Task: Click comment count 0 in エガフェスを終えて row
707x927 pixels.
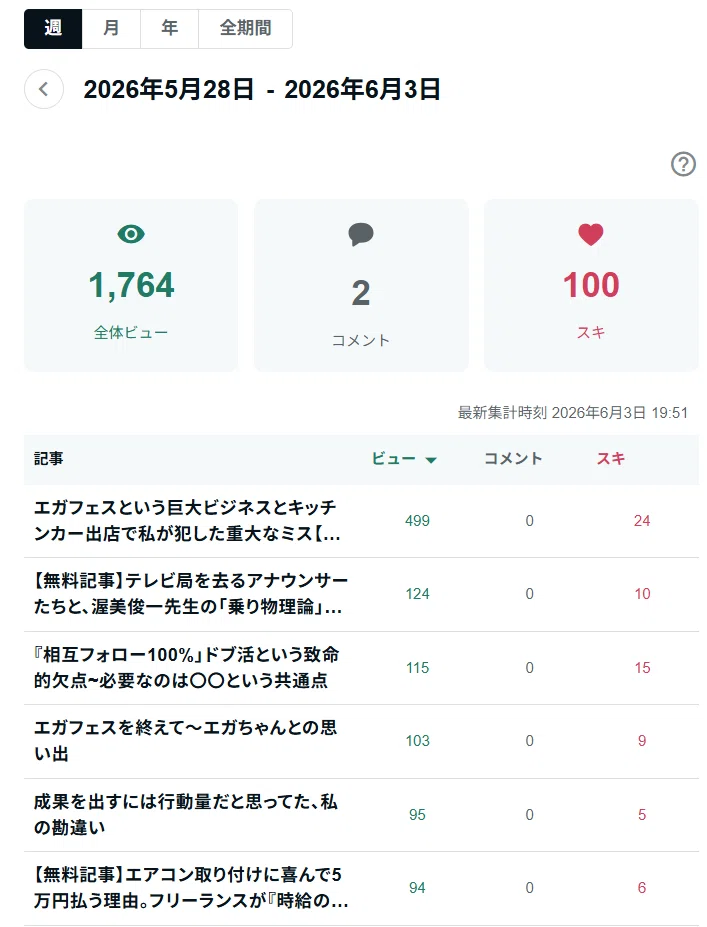Action: (x=530, y=741)
